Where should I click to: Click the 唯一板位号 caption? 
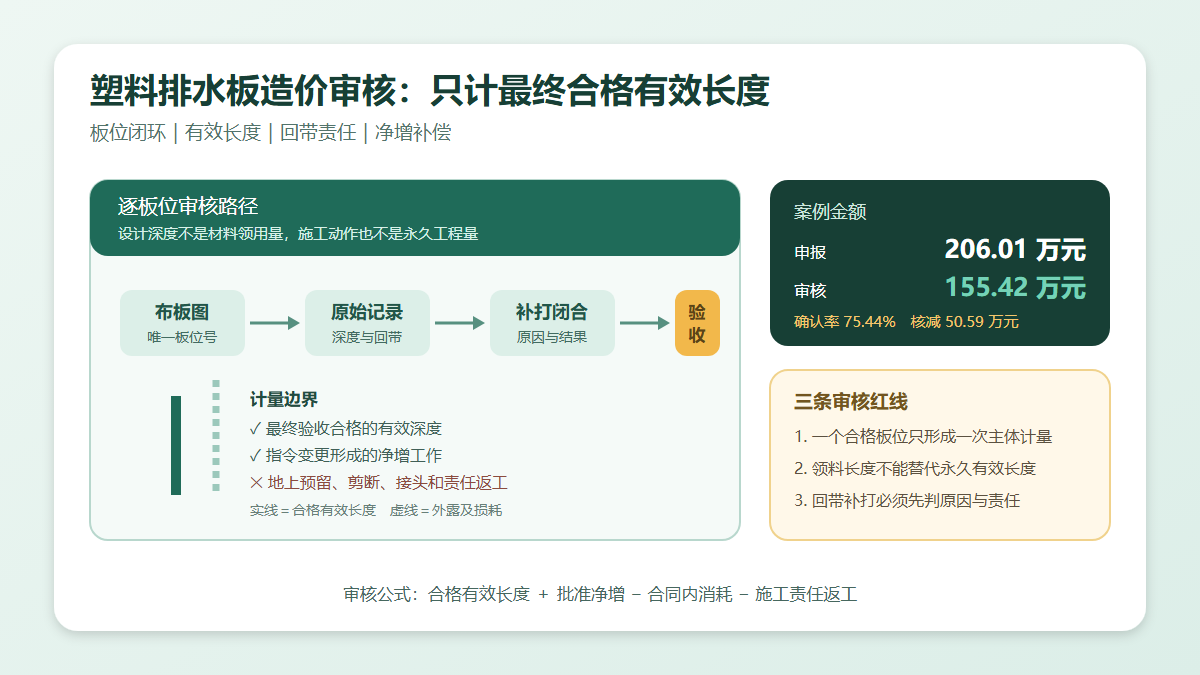[182, 338]
